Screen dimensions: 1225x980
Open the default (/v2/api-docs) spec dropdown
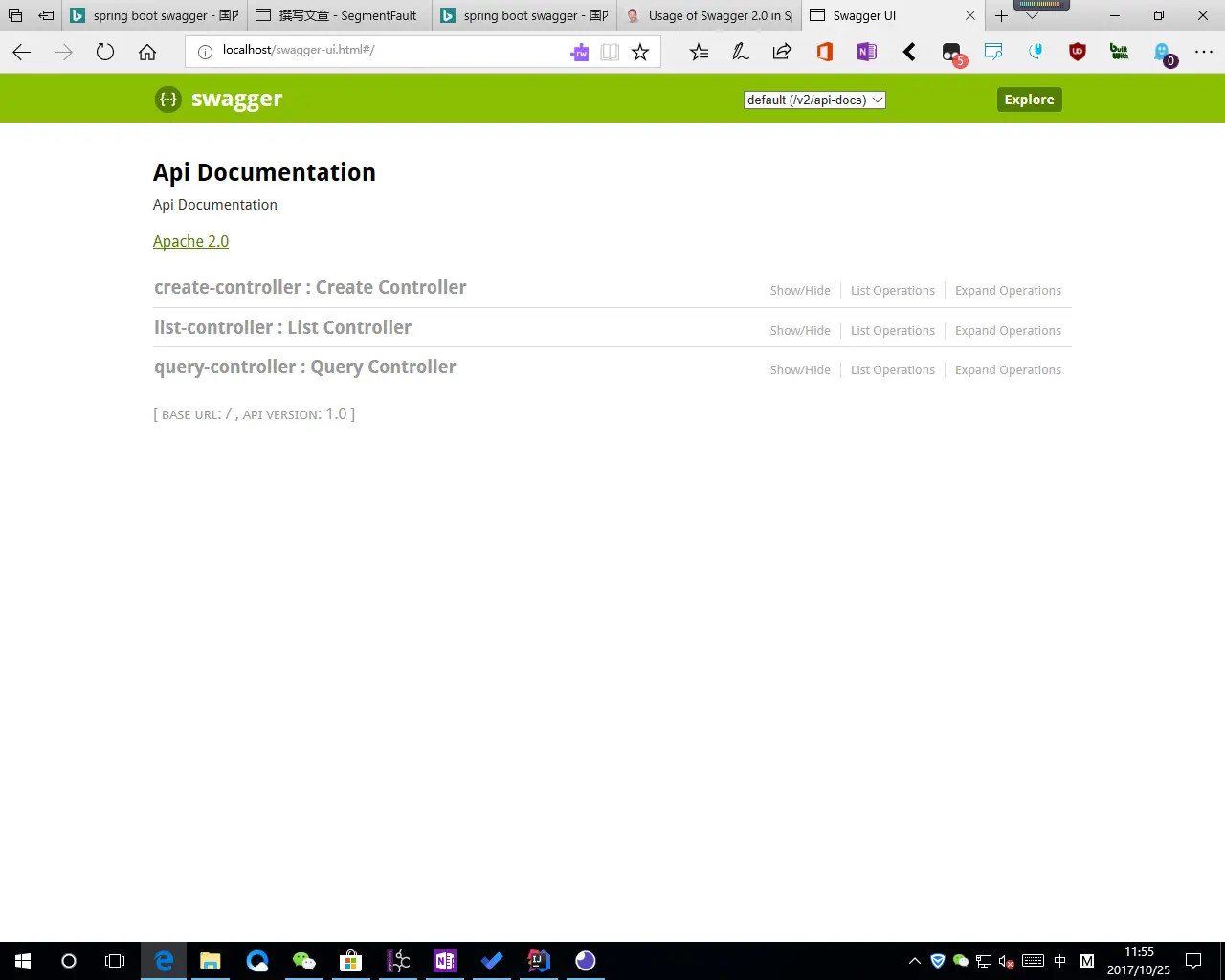(814, 100)
